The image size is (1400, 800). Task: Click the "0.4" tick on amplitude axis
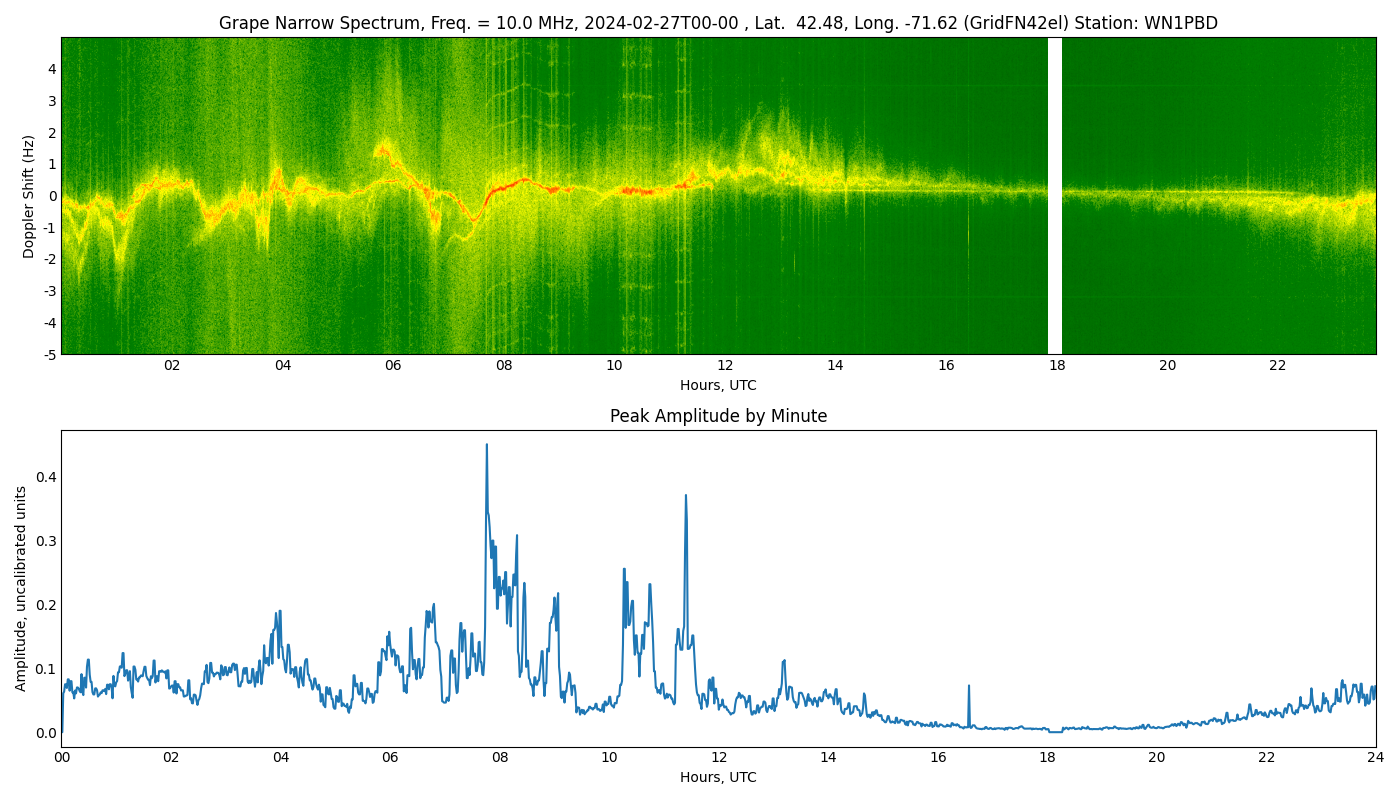(x=44, y=477)
